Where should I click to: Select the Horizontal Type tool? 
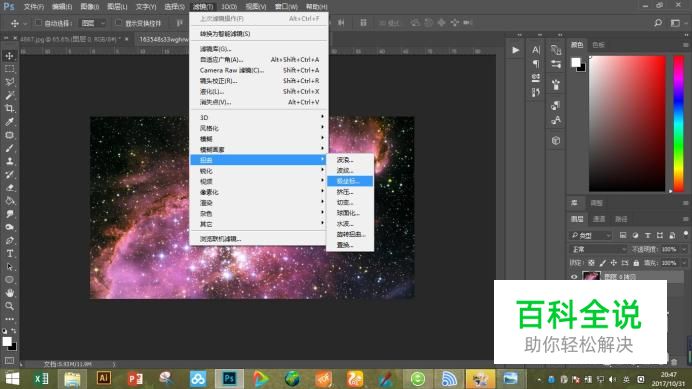click(x=9, y=254)
